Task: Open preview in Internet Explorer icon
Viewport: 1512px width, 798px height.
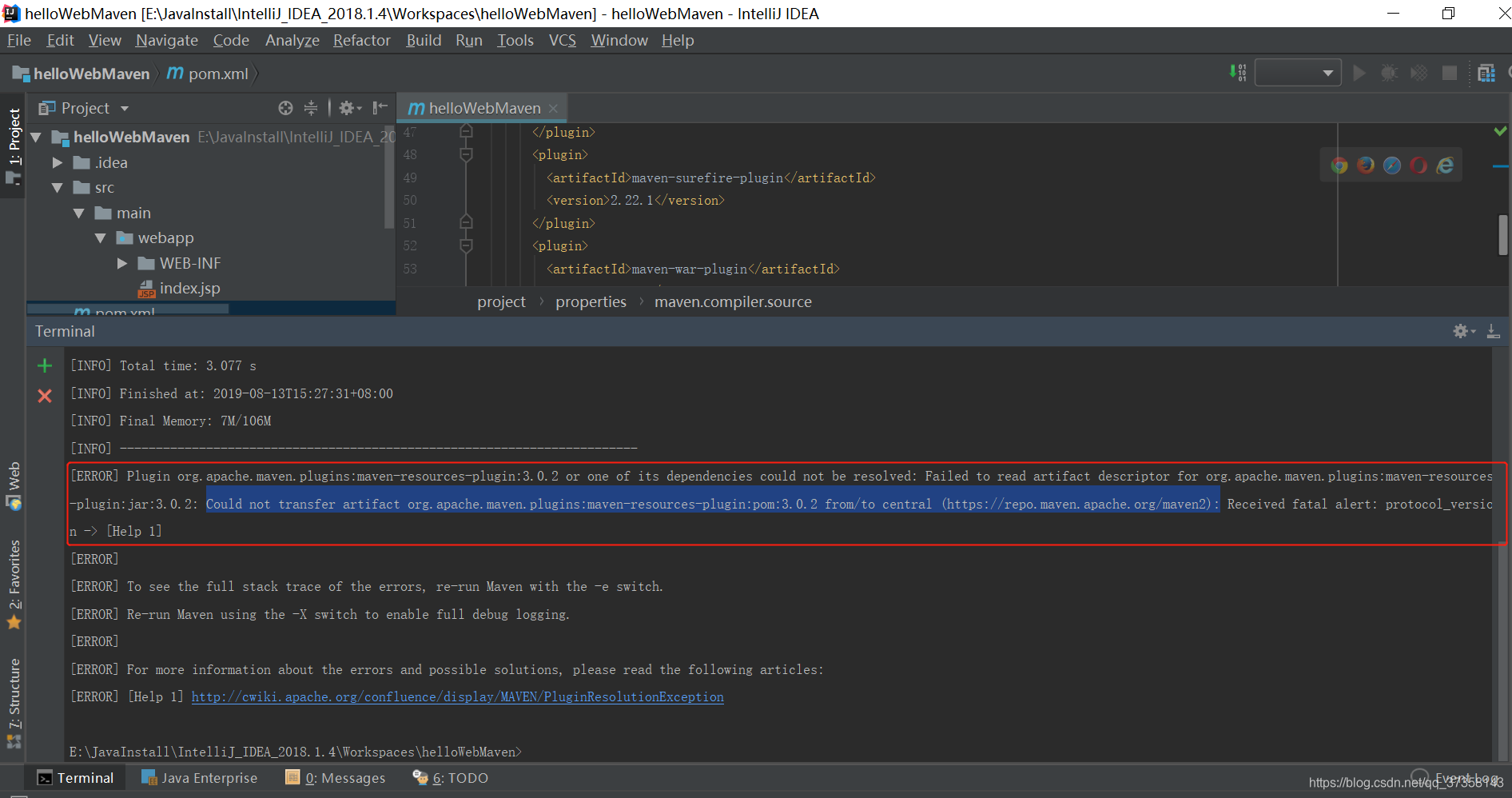Action: [1445, 166]
